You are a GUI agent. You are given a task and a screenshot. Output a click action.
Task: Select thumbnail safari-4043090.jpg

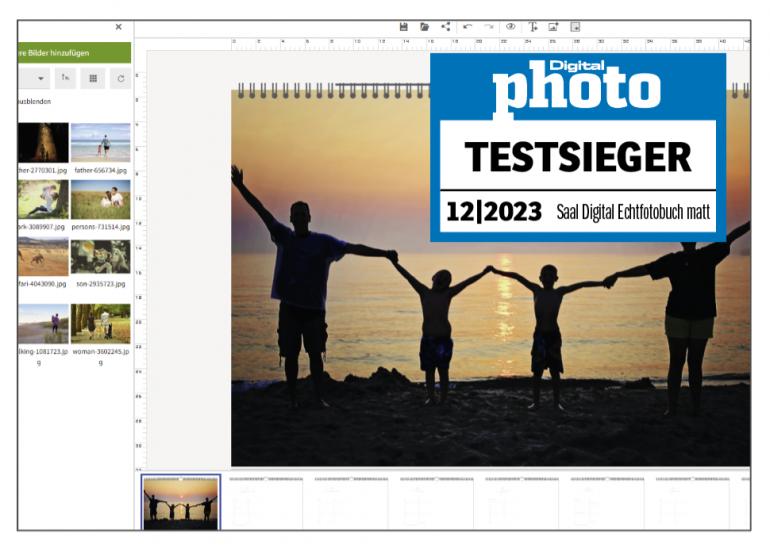43,256
